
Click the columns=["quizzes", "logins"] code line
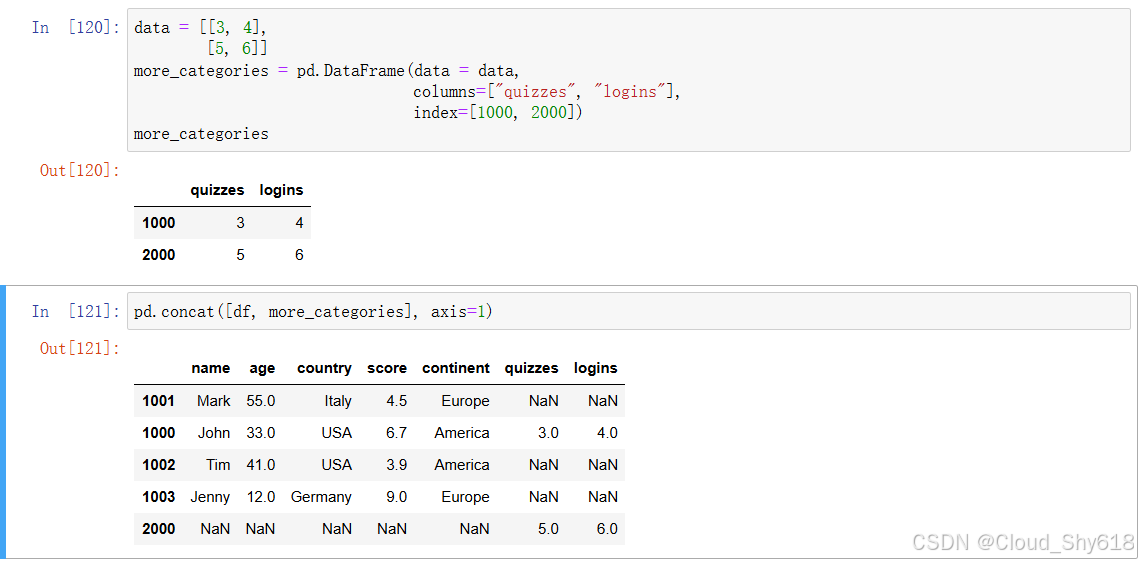click(547, 91)
